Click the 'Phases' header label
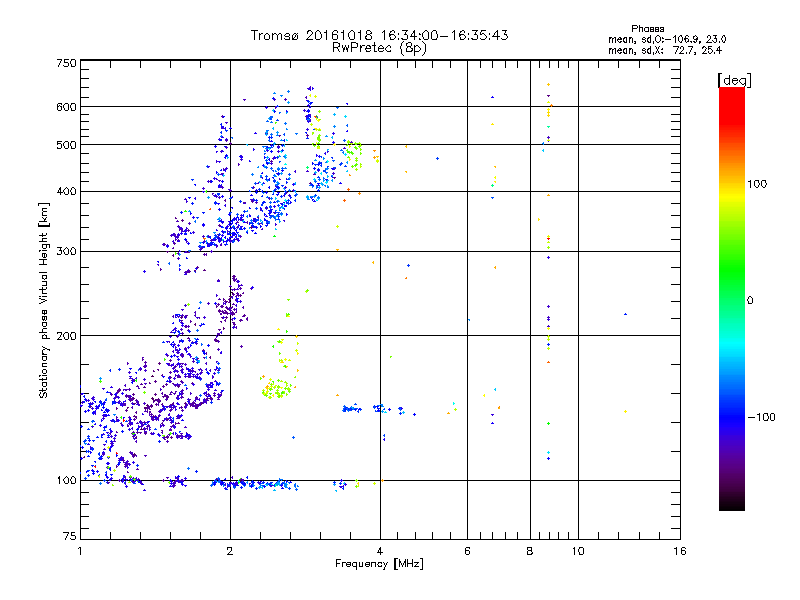The width and height of the screenshot is (800, 600). (647, 29)
